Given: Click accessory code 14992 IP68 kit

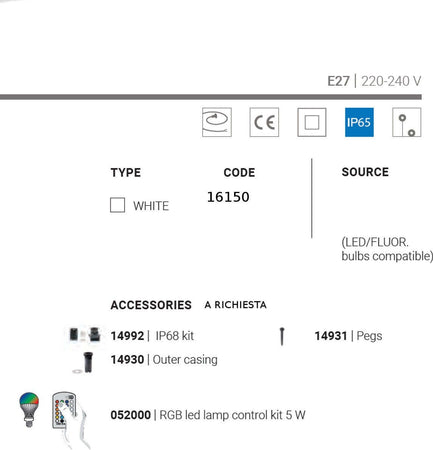Looking at the screenshot, I should 152,336.
